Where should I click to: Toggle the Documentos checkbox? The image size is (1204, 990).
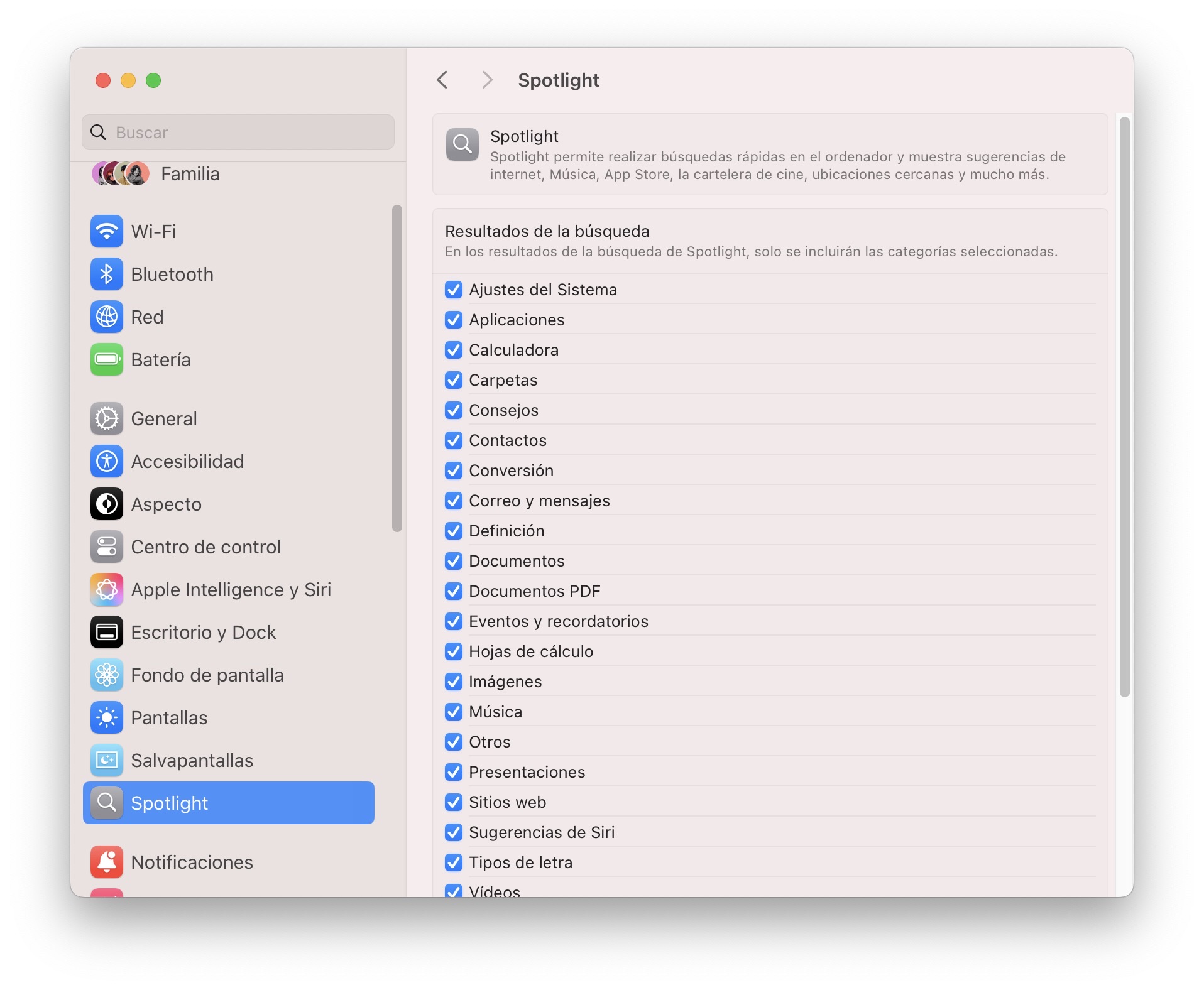(x=454, y=561)
